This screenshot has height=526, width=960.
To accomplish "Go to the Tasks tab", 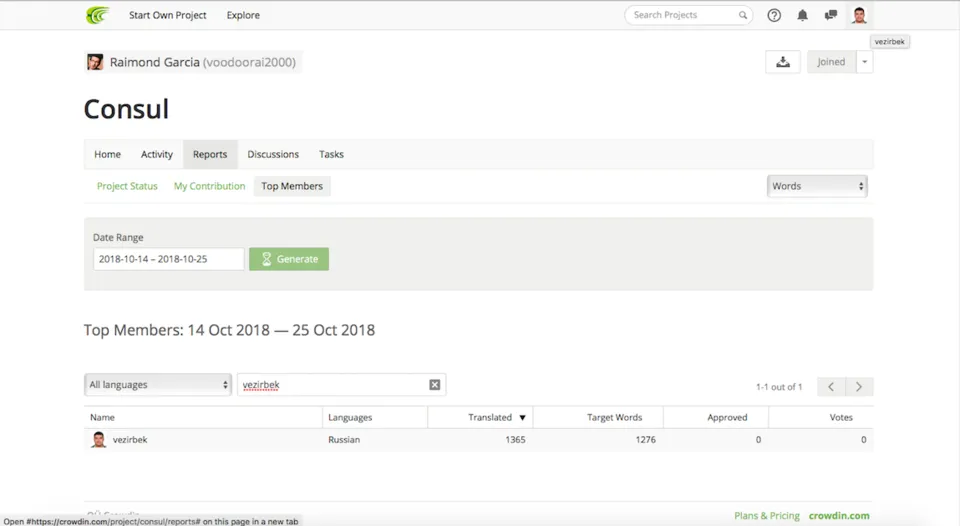I will tap(331, 154).
